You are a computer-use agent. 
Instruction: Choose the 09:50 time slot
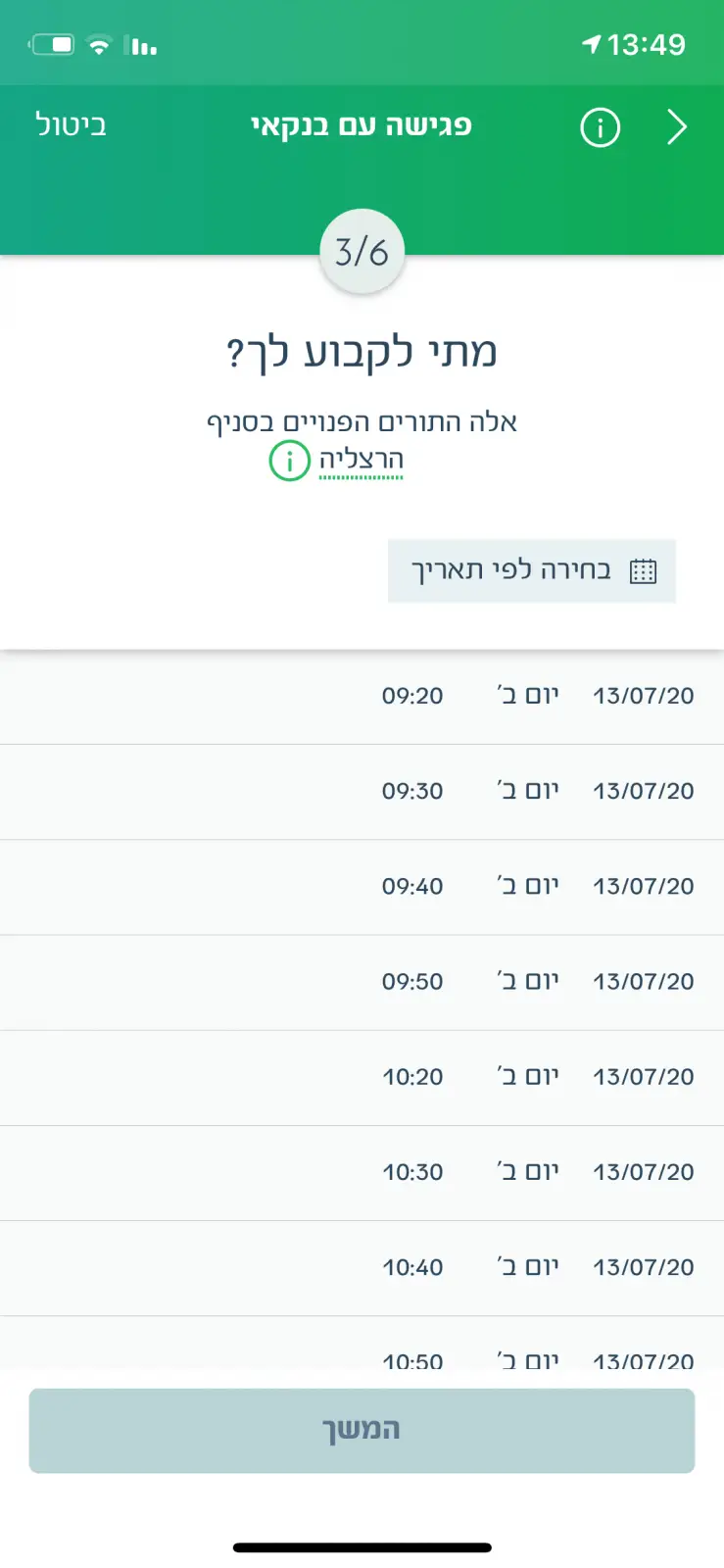(362, 981)
